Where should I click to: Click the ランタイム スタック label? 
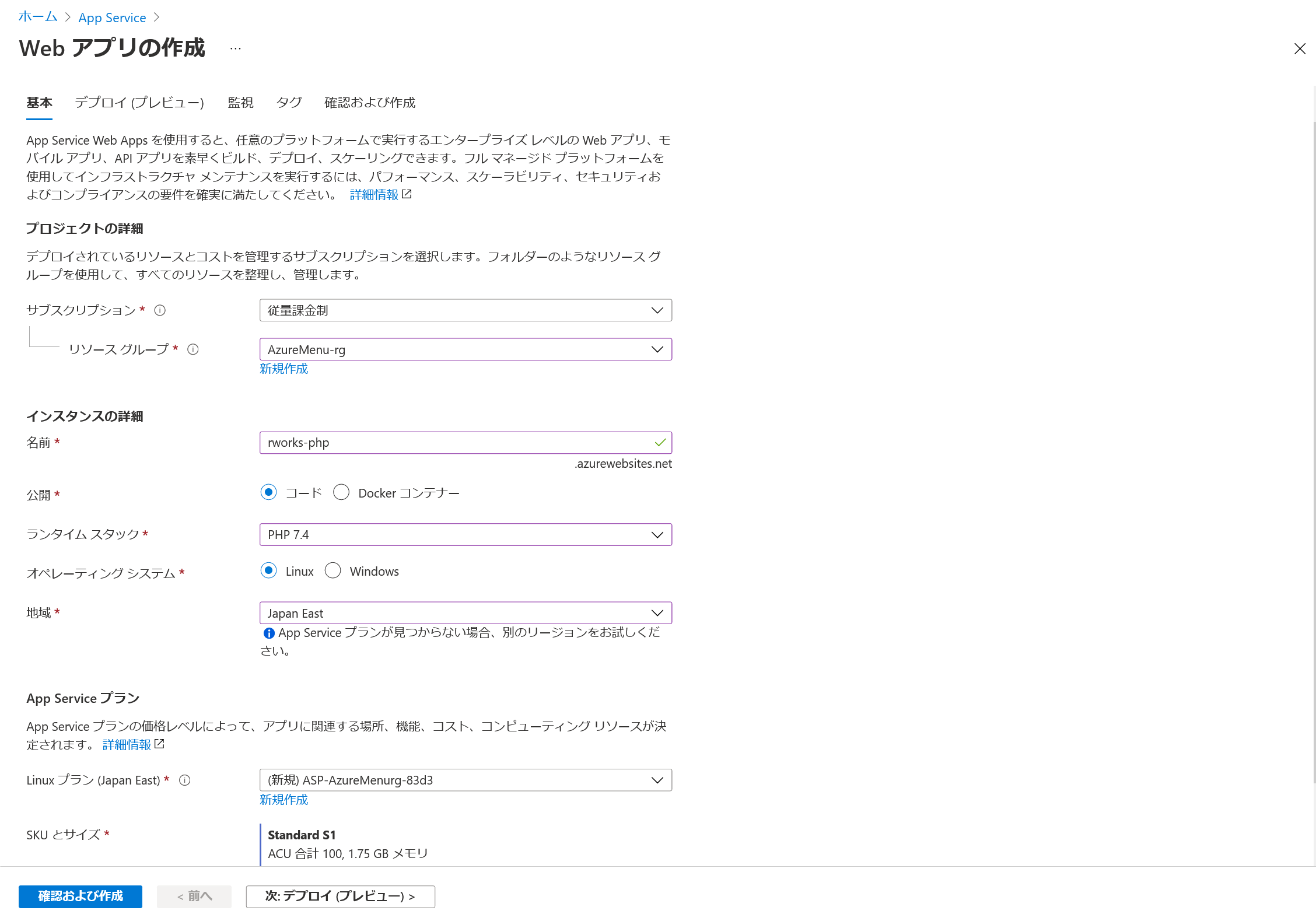83,534
